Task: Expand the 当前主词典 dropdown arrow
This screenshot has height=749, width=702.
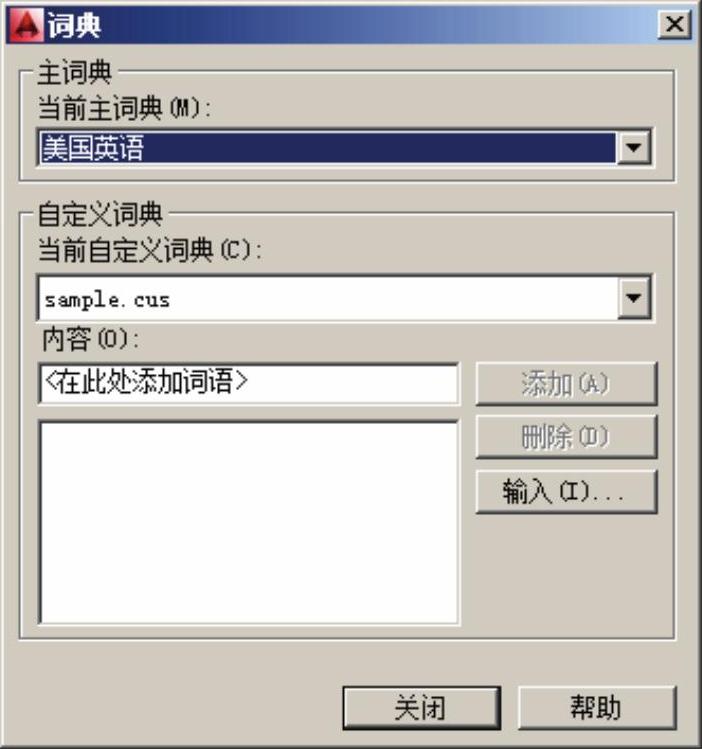Action: point(634,148)
